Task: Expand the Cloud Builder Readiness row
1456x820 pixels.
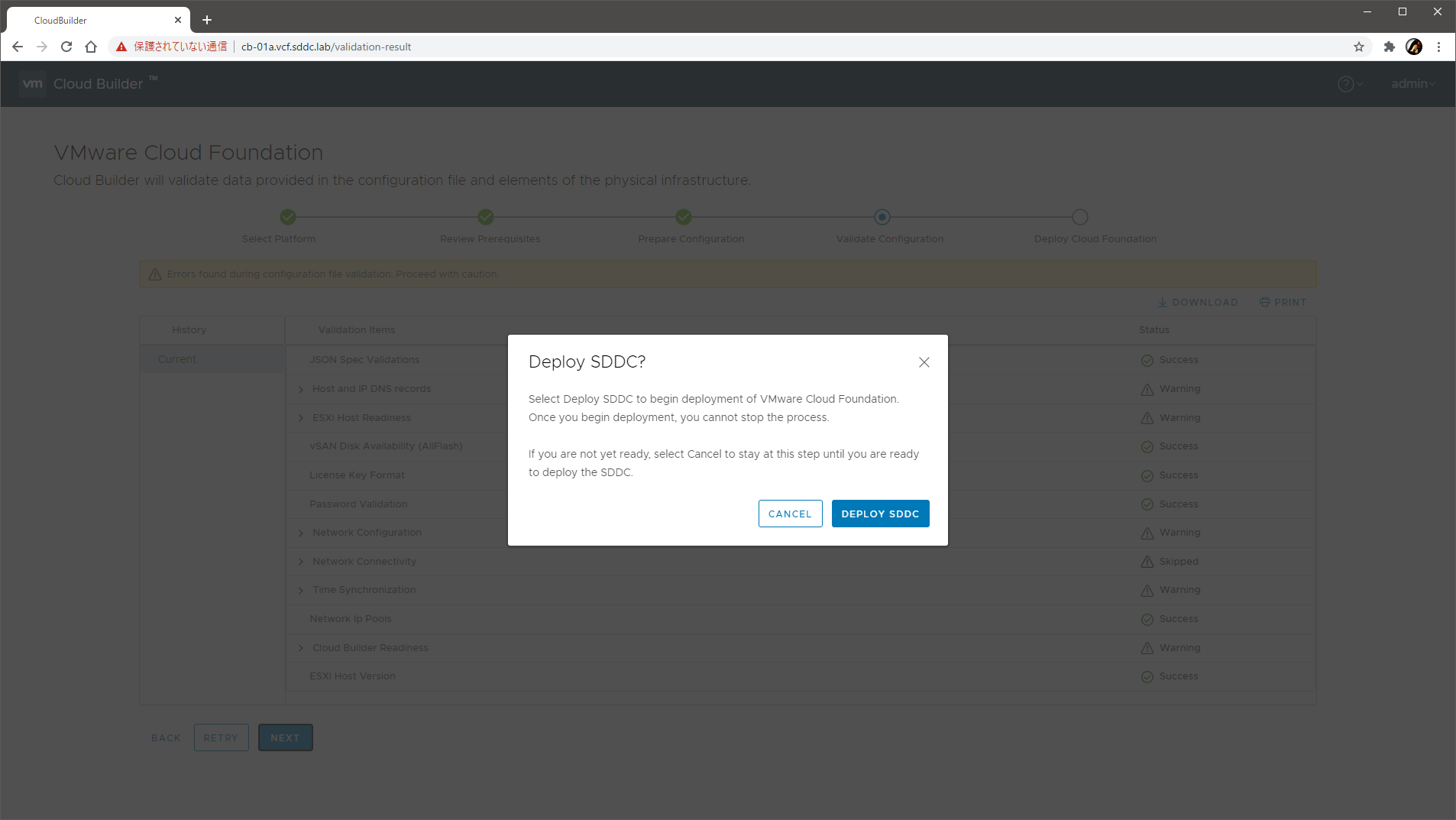Action: click(301, 648)
